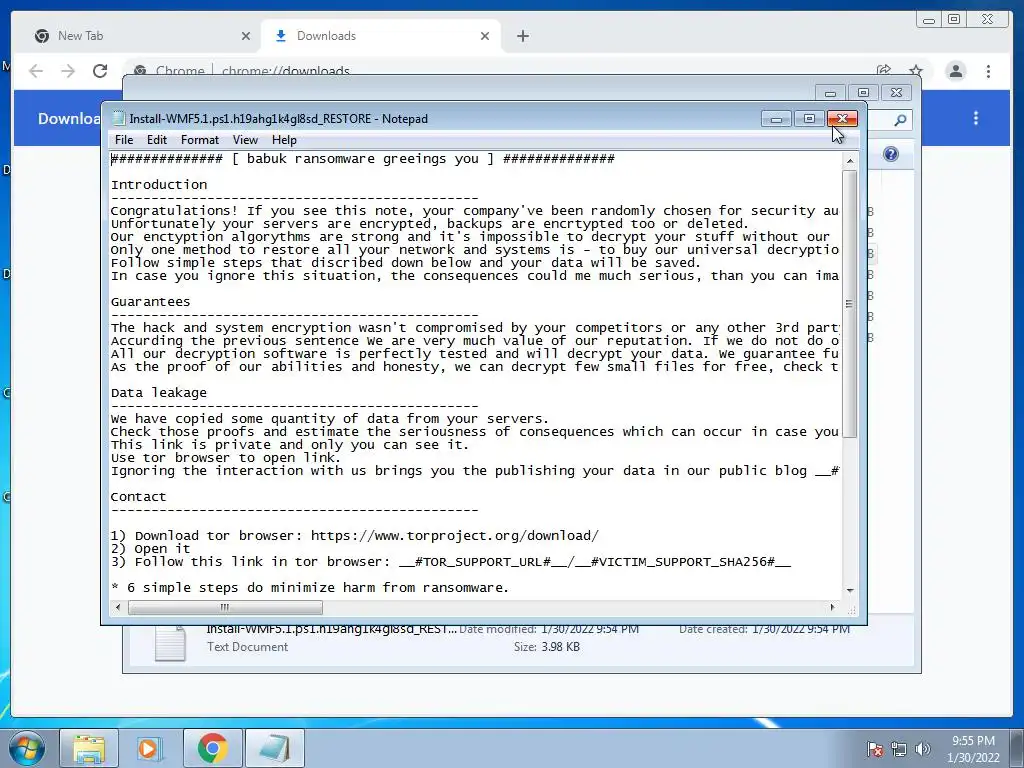The height and width of the screenshot is (768, 1024).
Task: Open Explorer help question mark icon
Action: (891, 154)
